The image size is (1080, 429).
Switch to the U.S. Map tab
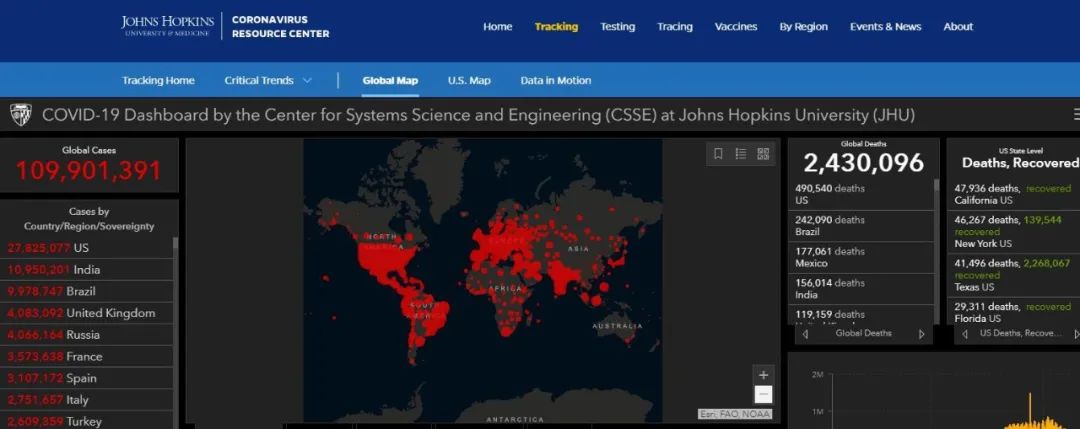click(x=469, y=81)
